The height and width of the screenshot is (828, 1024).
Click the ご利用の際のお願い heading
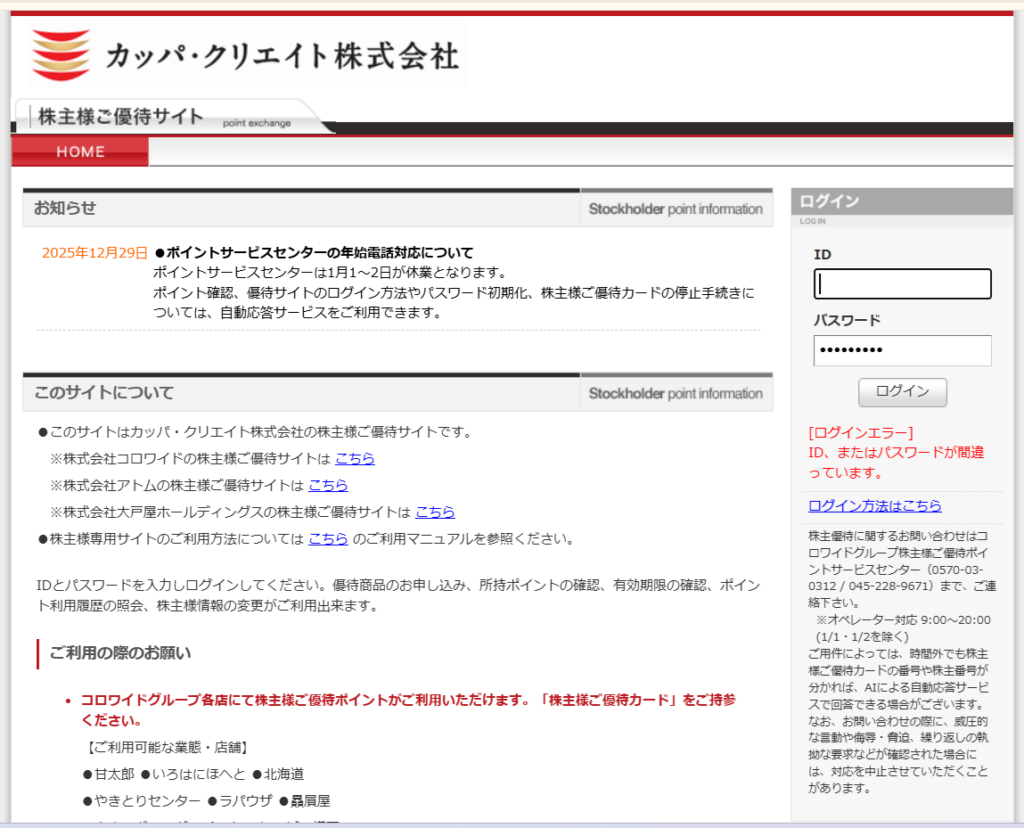(120, 653)
